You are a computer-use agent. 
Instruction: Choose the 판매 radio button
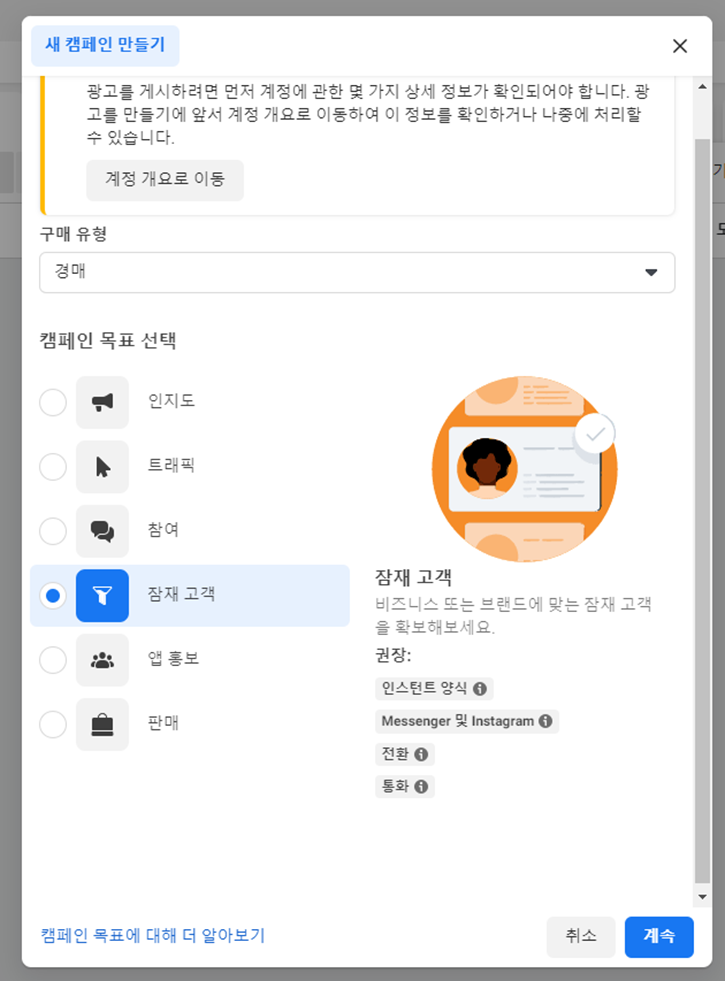tap(53, 724)
